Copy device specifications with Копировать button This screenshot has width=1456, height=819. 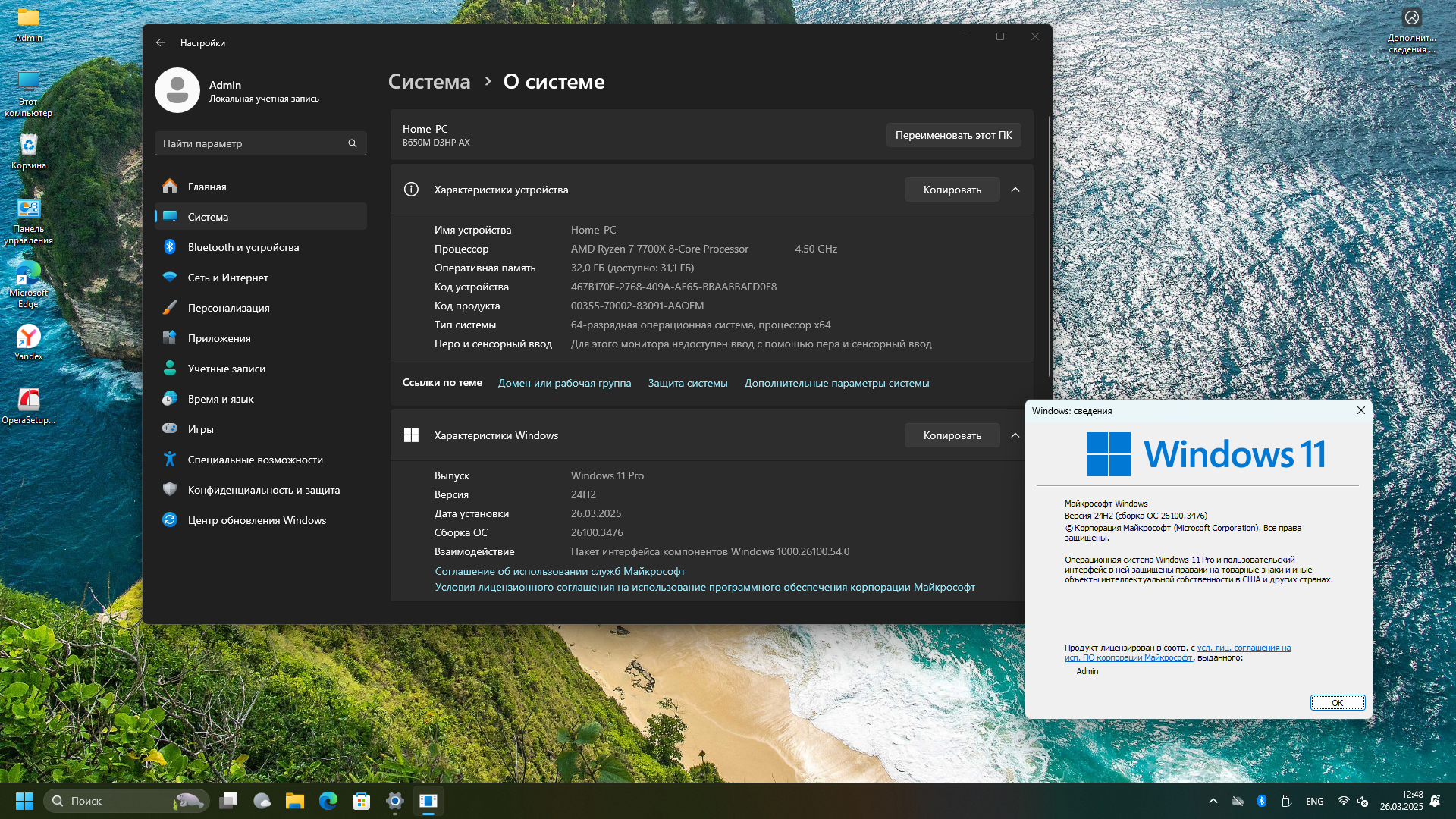pyautogui.click(x=952, y=190)
